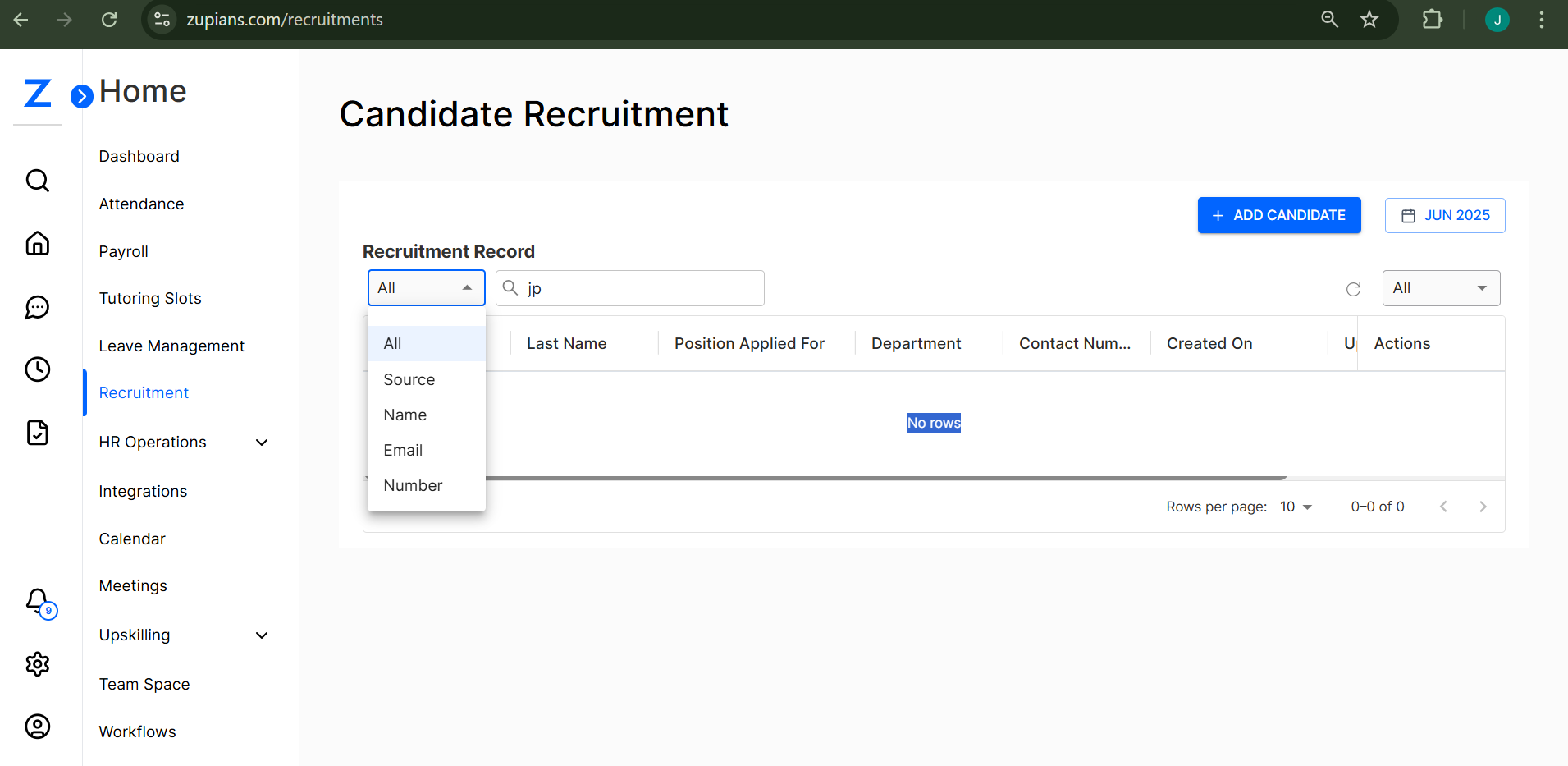The height and width of the screenshot is (766, 1568).
Task: Open the tasks checklist icon
Action: click(37, 433)
